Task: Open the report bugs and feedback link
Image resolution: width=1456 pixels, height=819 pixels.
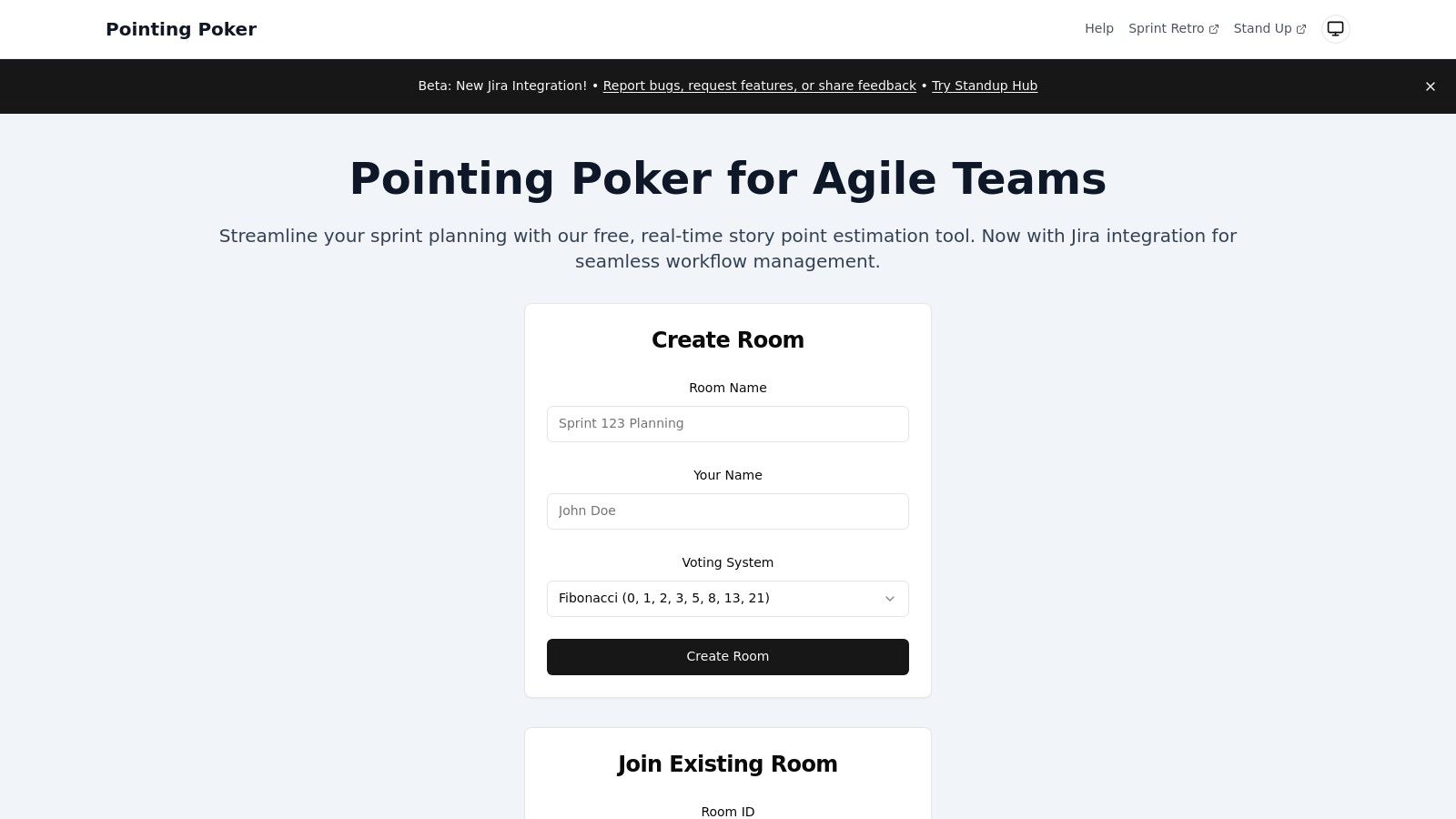Action: click(759, 86)
